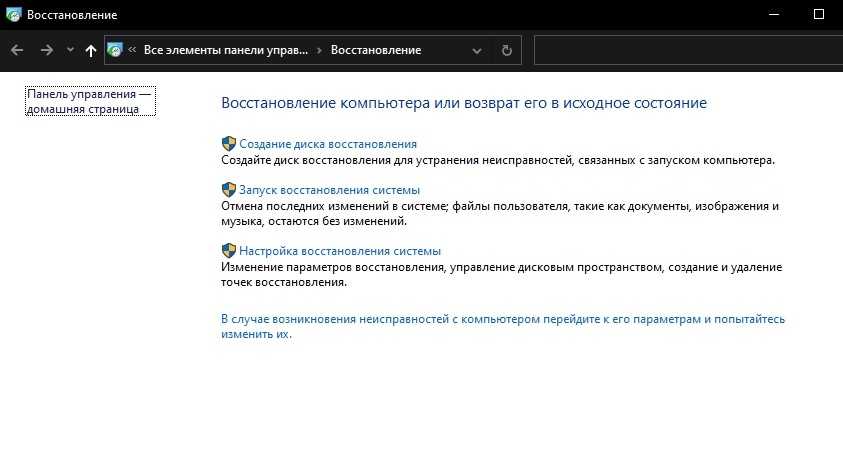843x453 pixels.
Task: Open the window icon menu in title bar
Action: tap(12, 15)
